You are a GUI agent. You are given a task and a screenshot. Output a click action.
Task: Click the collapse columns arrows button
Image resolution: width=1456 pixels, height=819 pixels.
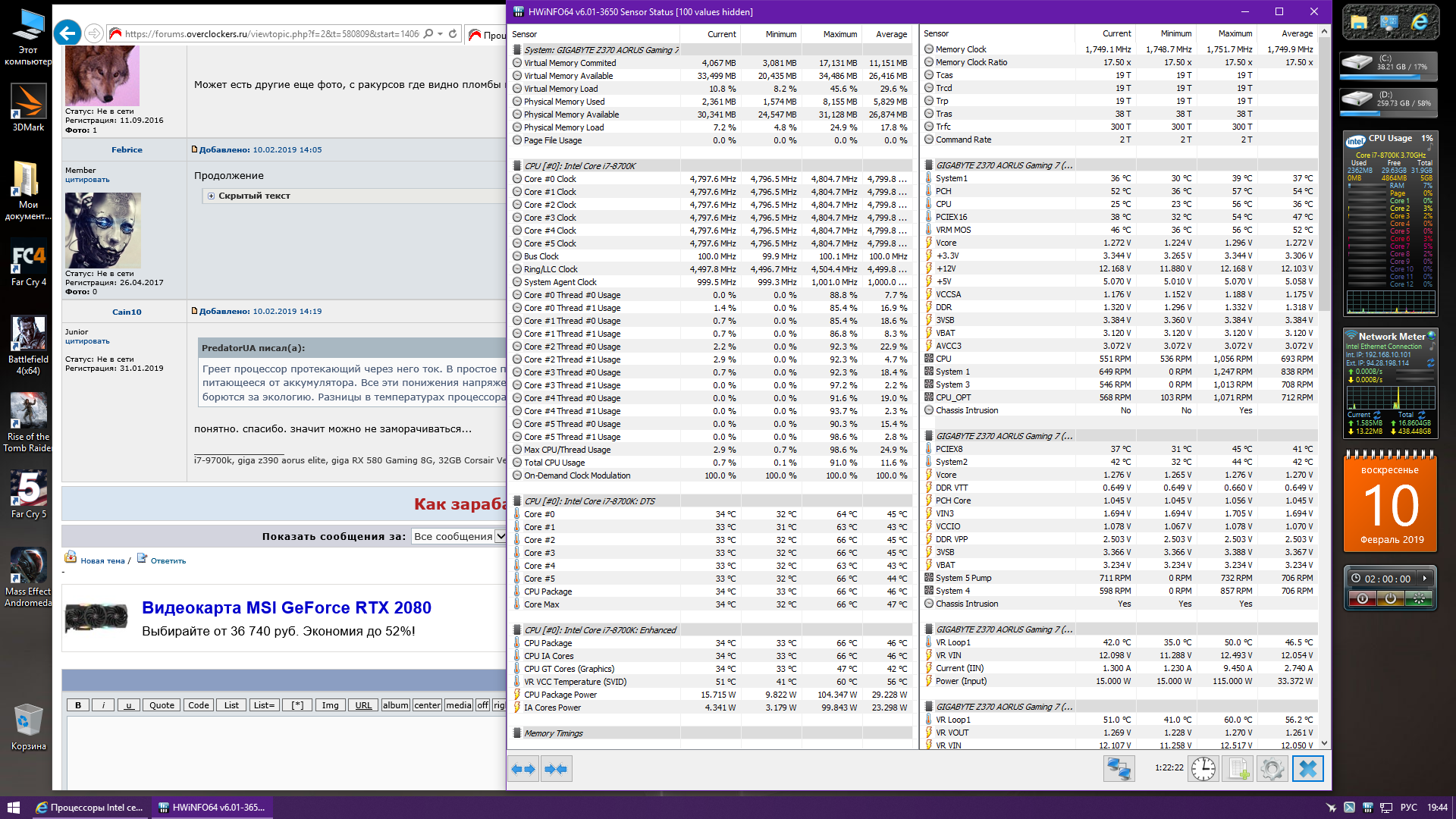556,769
